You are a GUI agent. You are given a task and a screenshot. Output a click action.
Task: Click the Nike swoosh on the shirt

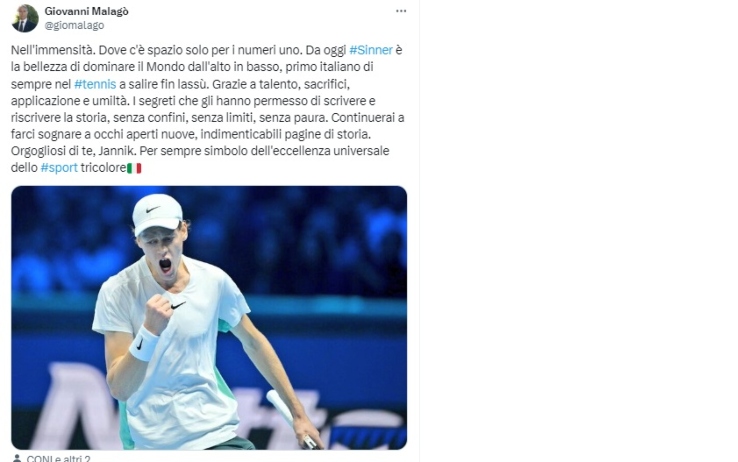click(x=178, y=305)
